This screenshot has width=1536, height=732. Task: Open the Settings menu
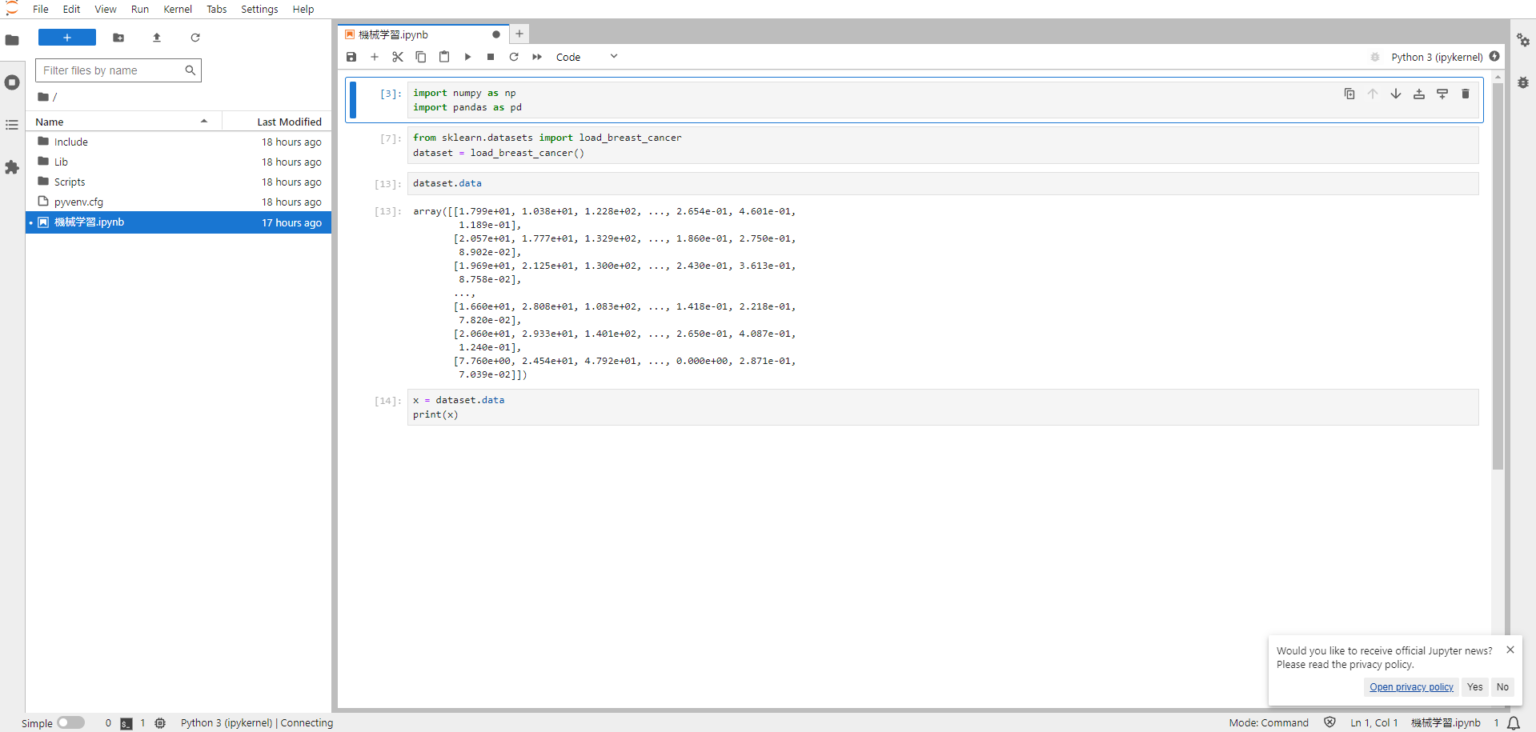click(260, 9)
